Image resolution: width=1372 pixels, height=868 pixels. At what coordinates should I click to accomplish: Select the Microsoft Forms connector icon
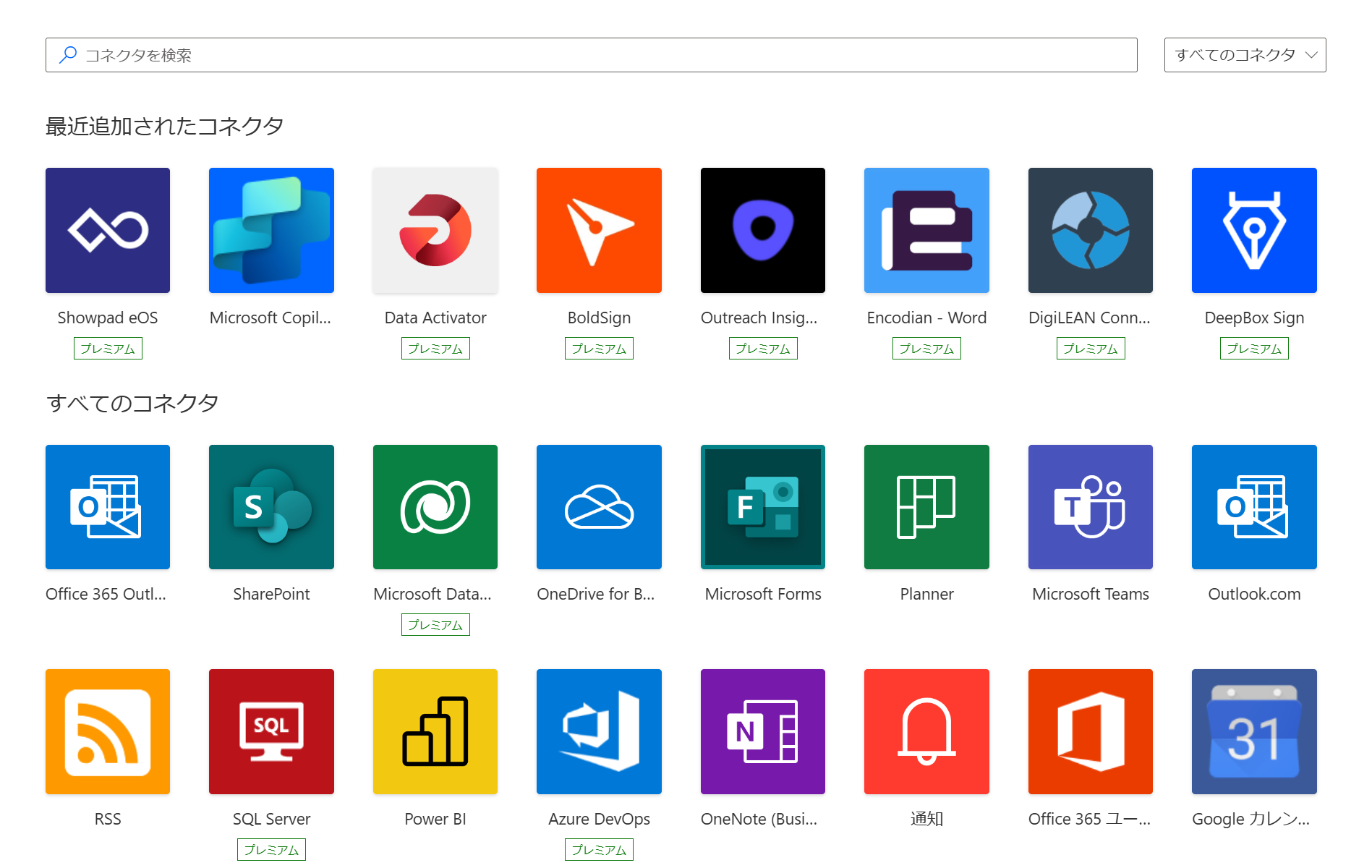(x=763, y=507)
